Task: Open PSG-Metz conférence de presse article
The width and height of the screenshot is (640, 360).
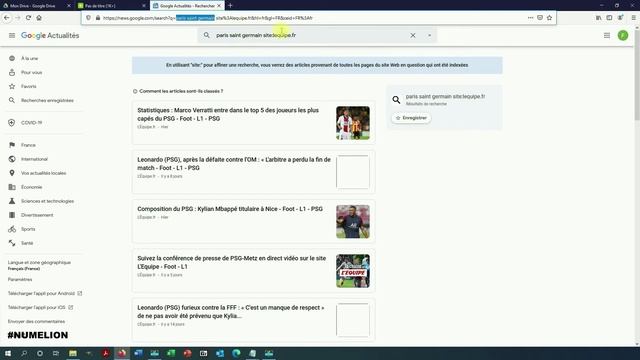Action: click(x=231, y=262)
